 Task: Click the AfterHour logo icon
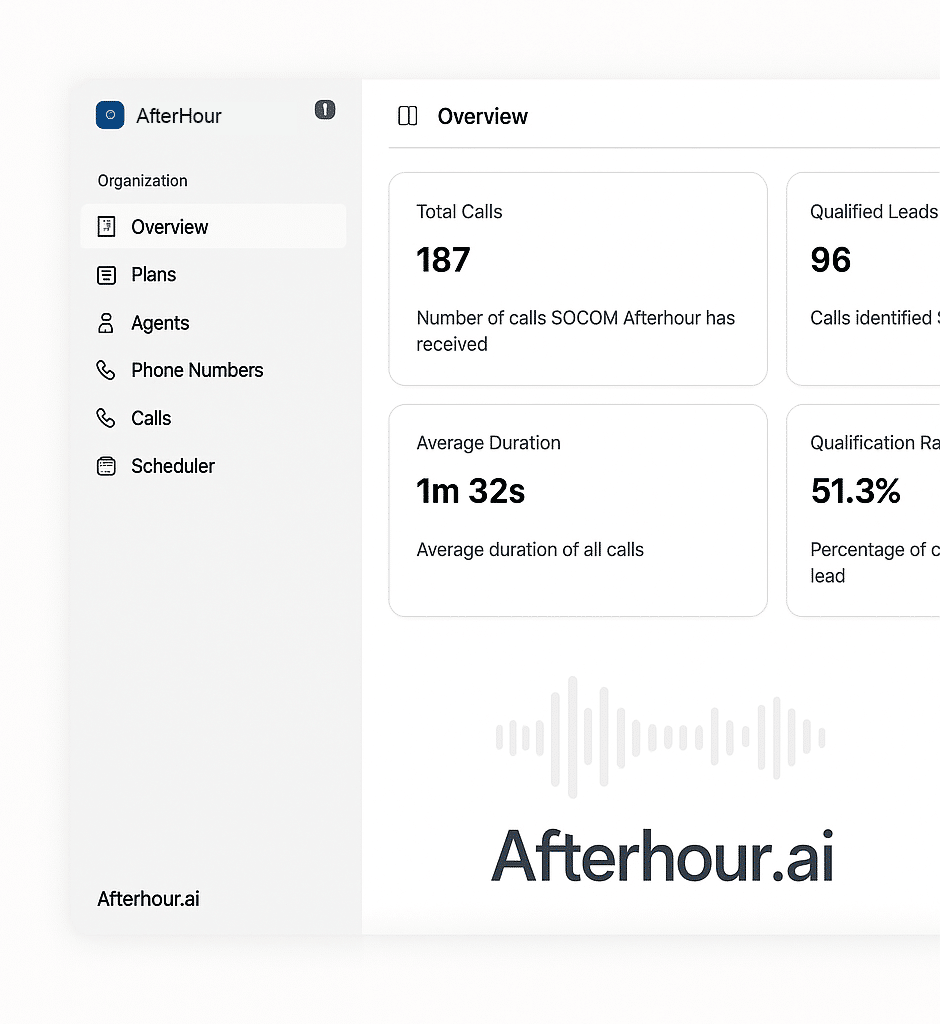click(110, 115)
